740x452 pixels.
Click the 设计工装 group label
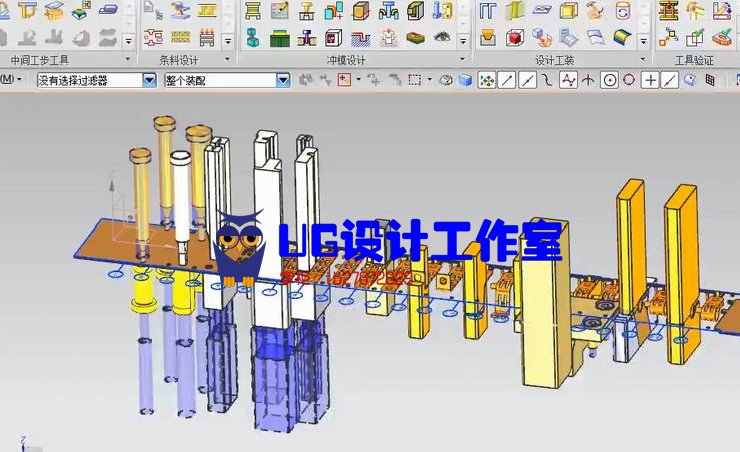coord(555,60)
